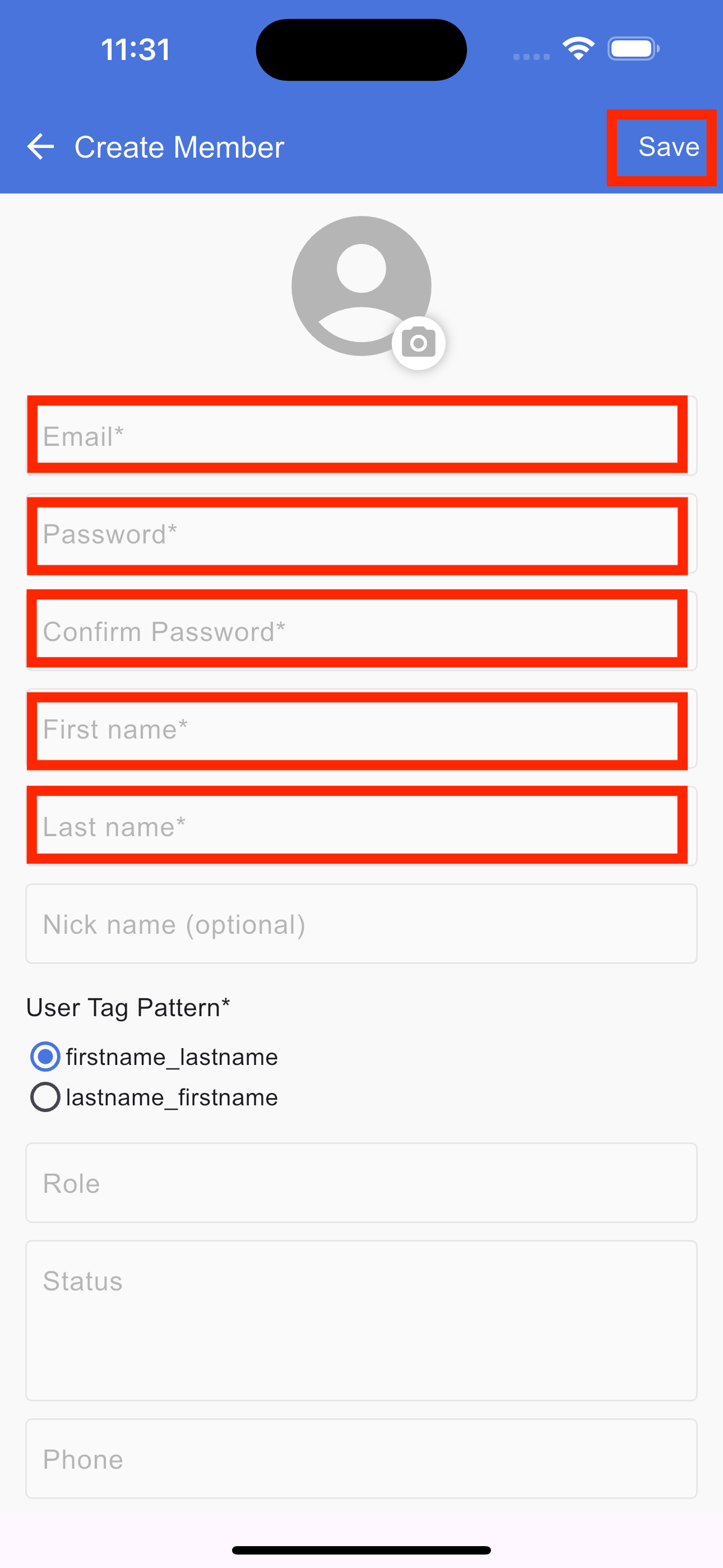Focus the Phone field

pyautogui.click(x=361, y=1459)
